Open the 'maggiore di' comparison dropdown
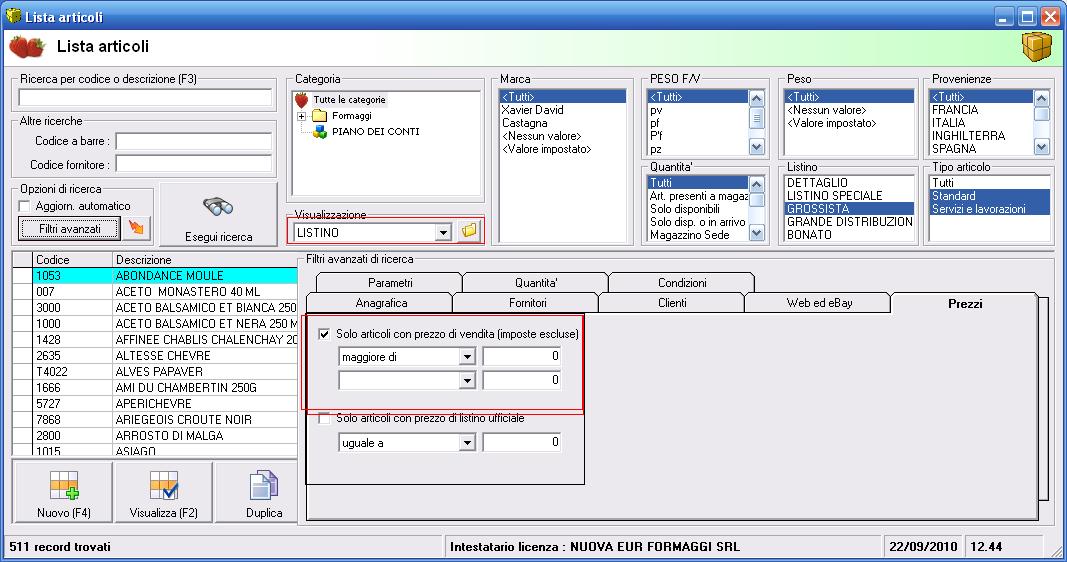The image size is (1067, 562). (467, 357)
